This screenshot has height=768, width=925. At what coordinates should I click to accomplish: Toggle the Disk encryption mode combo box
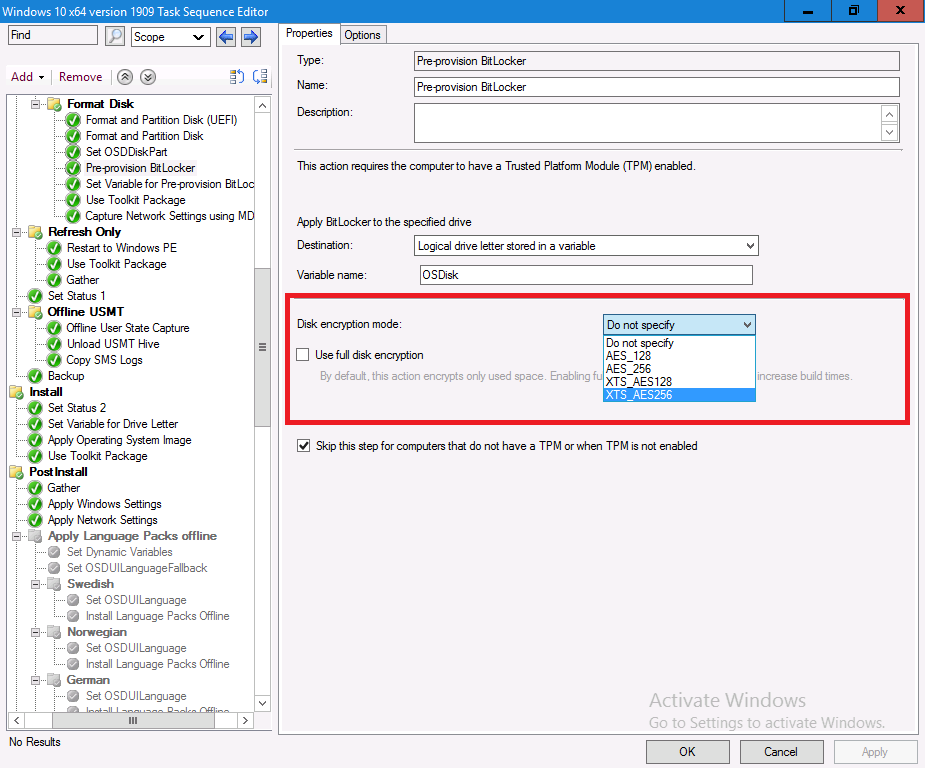pyautogui.click(x=679, y=325)
